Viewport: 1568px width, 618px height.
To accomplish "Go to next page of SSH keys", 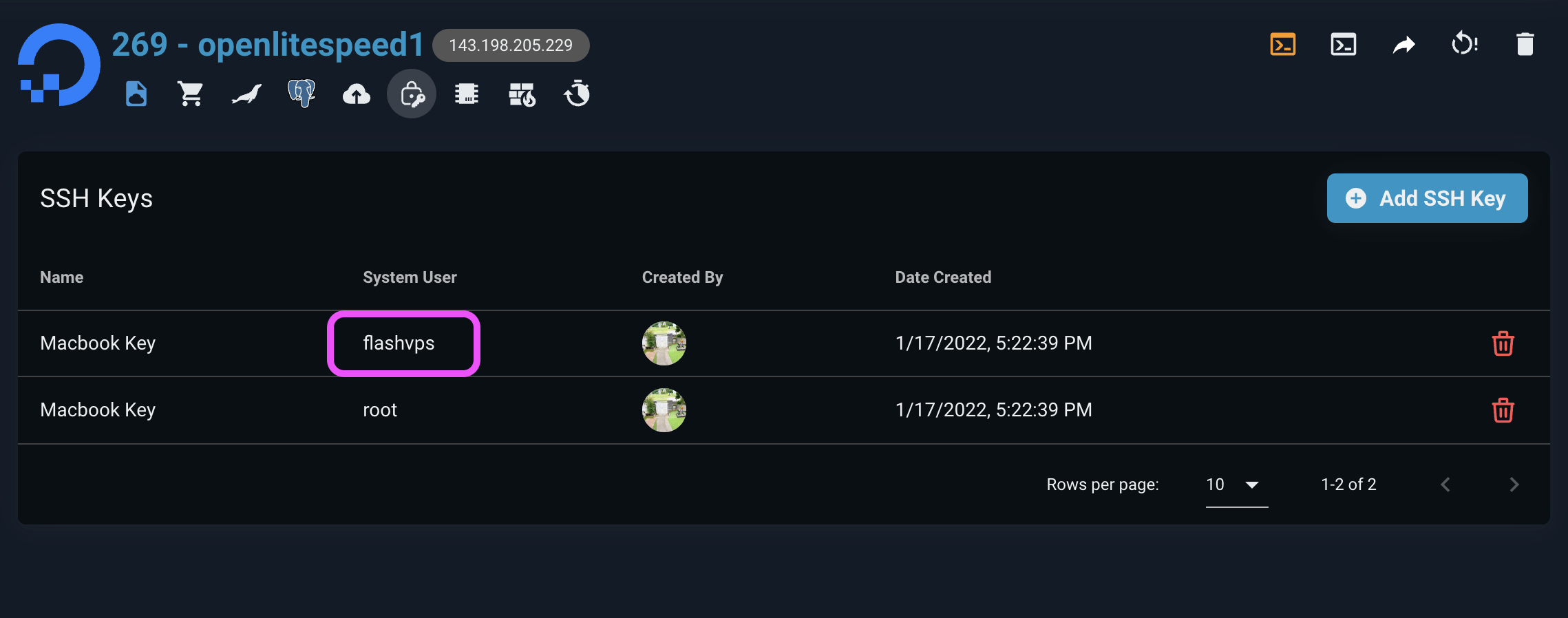I will (1514, 484).
